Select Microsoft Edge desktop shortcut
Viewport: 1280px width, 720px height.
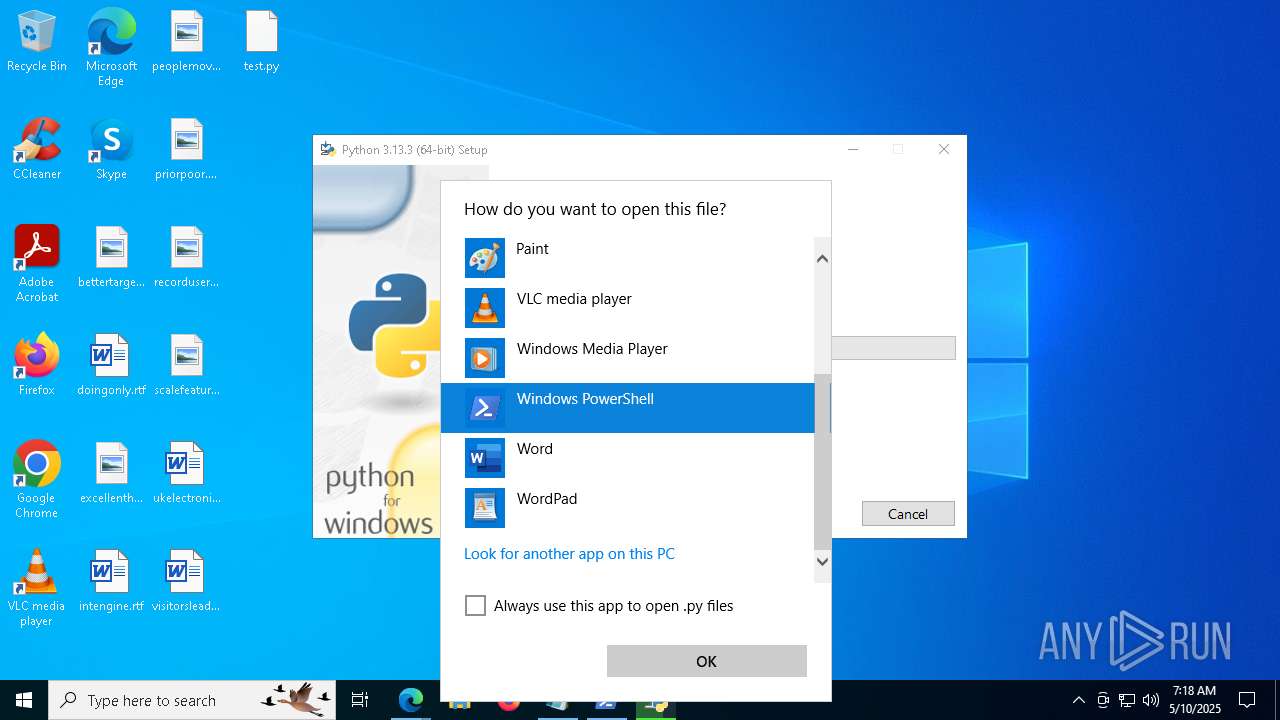(111, 48)
